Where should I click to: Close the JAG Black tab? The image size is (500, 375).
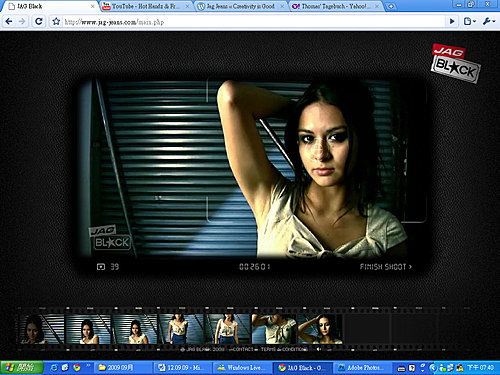pyautogui.click(x=93, y=6)
